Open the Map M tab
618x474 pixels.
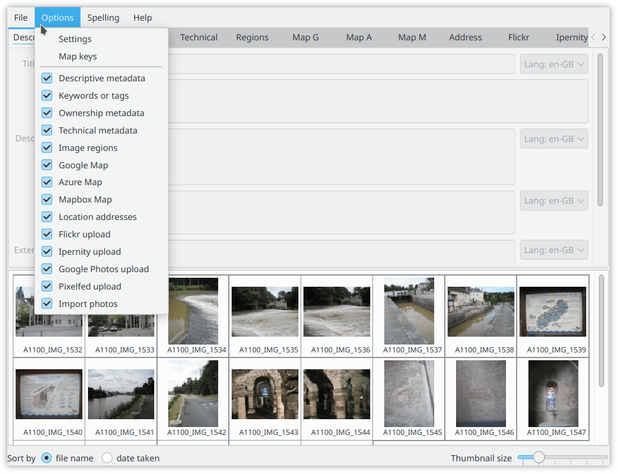tap(412, 37)
